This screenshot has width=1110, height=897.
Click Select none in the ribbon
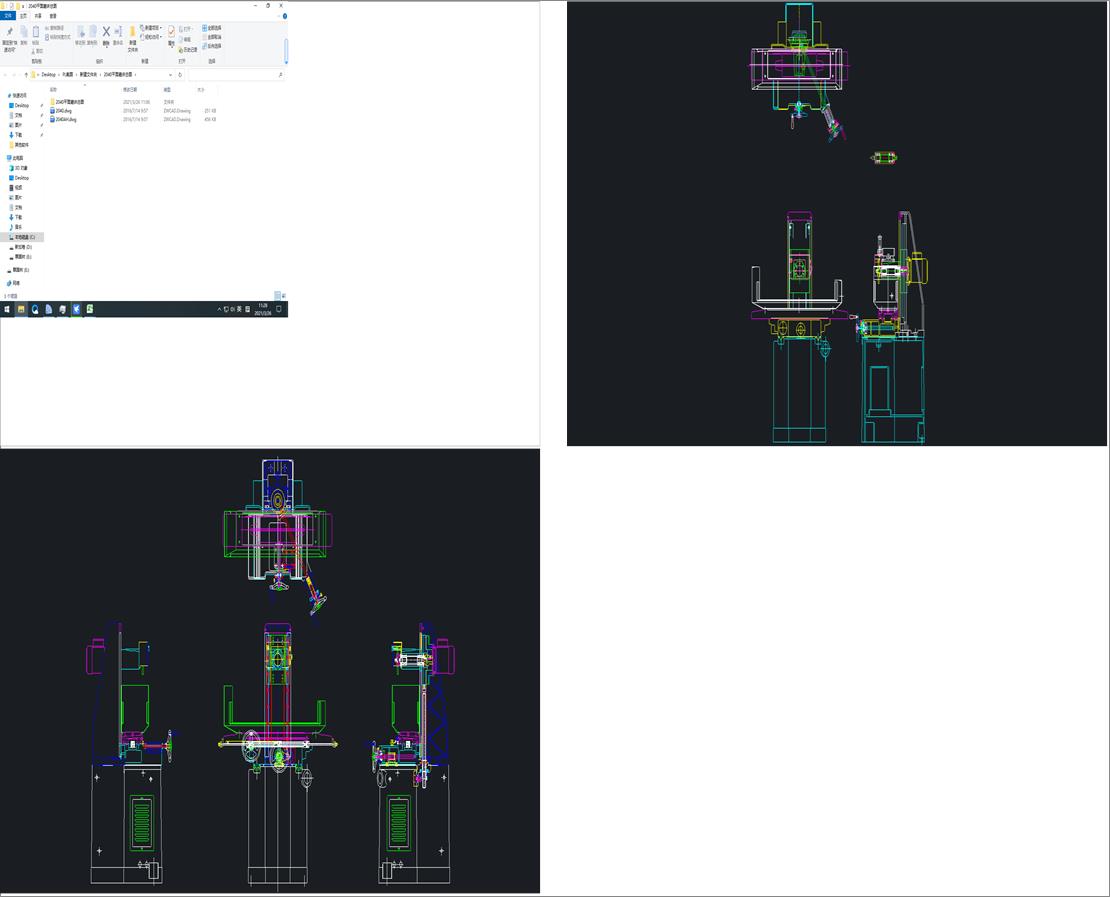point(212,37)
